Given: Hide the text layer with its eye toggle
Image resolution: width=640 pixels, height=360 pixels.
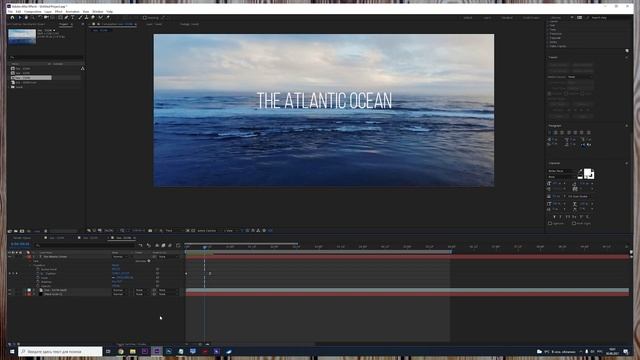Looking at the screenshot, I should 9,257.
